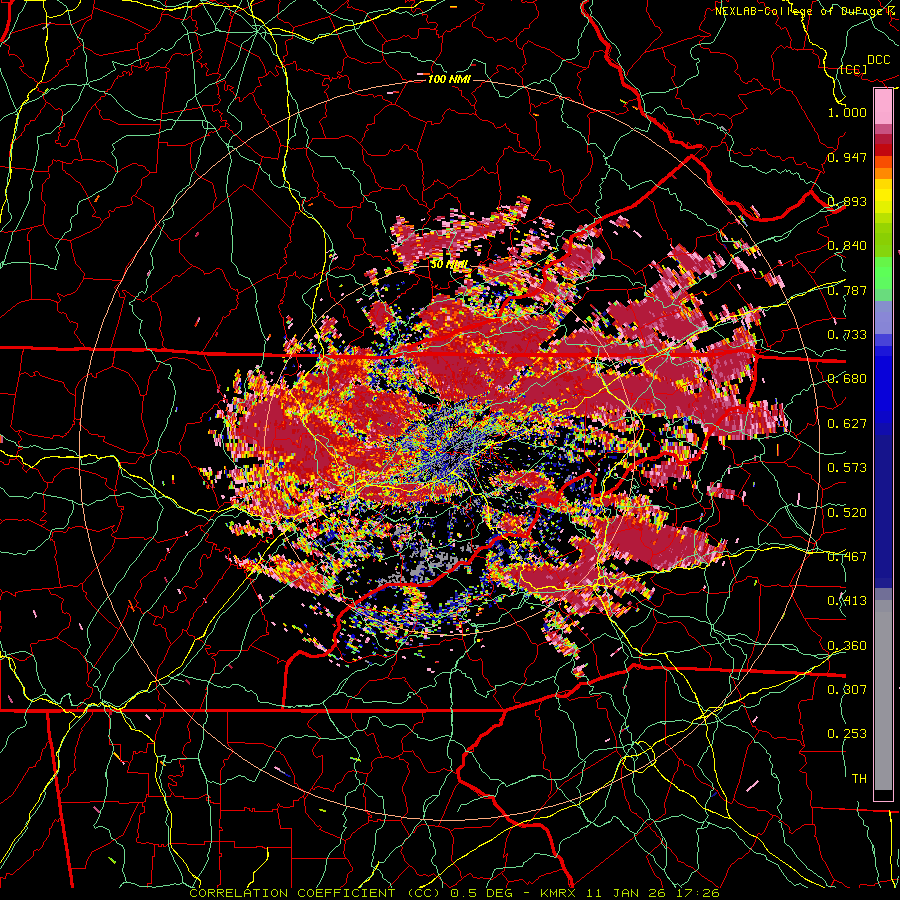Screen dimensions: 900x900
Task: Click the 0.253 scale value
Action: pos(847,734)
